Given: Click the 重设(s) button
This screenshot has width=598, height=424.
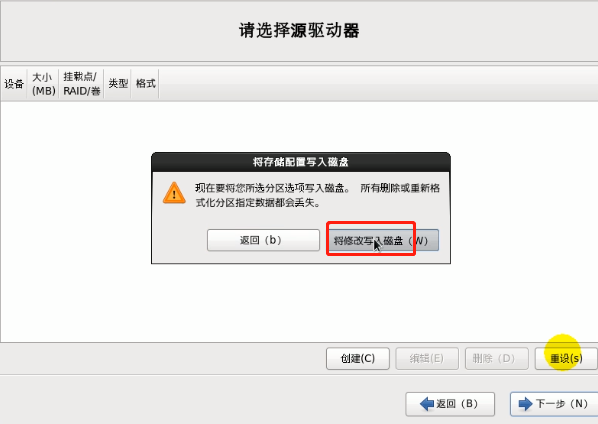Looking at the screenshot, I should pos(566,358).
